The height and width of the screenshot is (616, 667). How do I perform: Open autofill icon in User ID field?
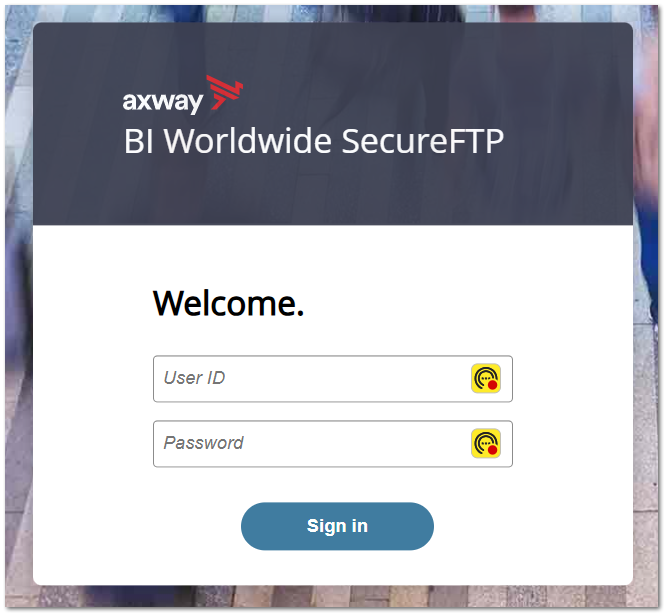click(x=486, y=379)
